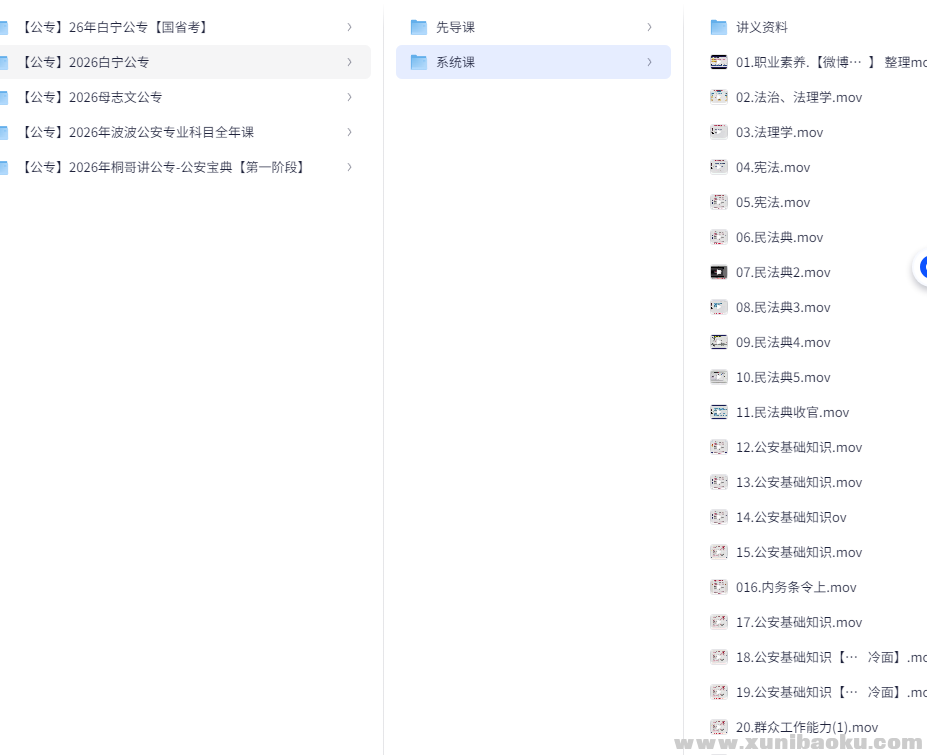Viewport: 927px width, 755px height.
Task: Click the video thumbnail icon of 01.职业素养
Action: pyautogui.click(x=718, y=62)
